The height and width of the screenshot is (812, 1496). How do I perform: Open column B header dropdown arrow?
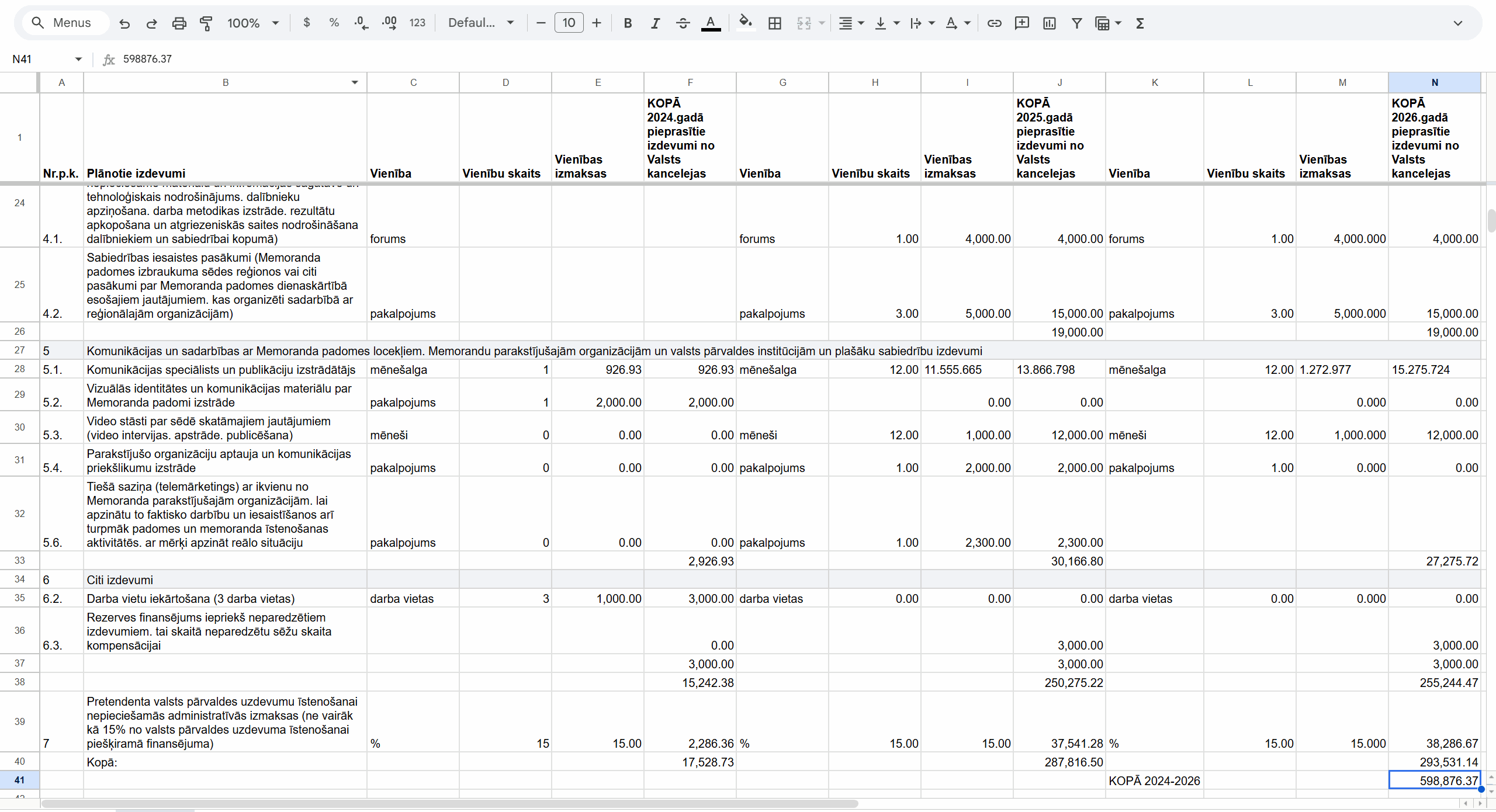coord(354,82)
